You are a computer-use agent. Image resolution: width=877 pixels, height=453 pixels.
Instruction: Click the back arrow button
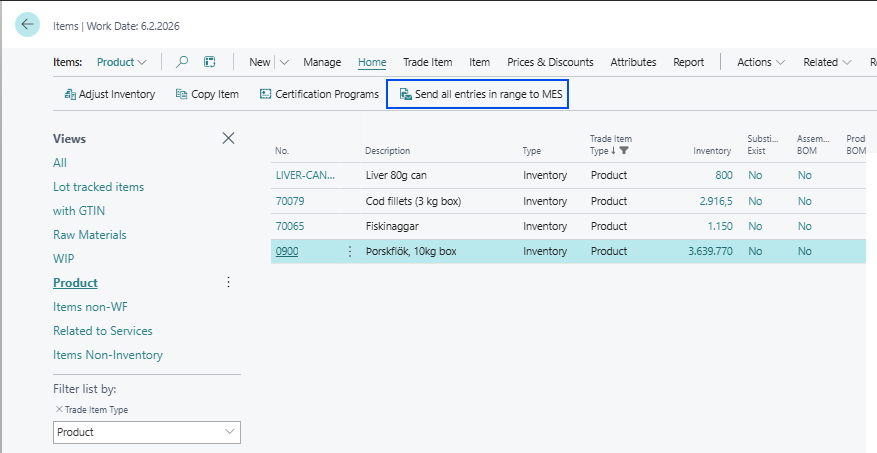tap(27, 25)
